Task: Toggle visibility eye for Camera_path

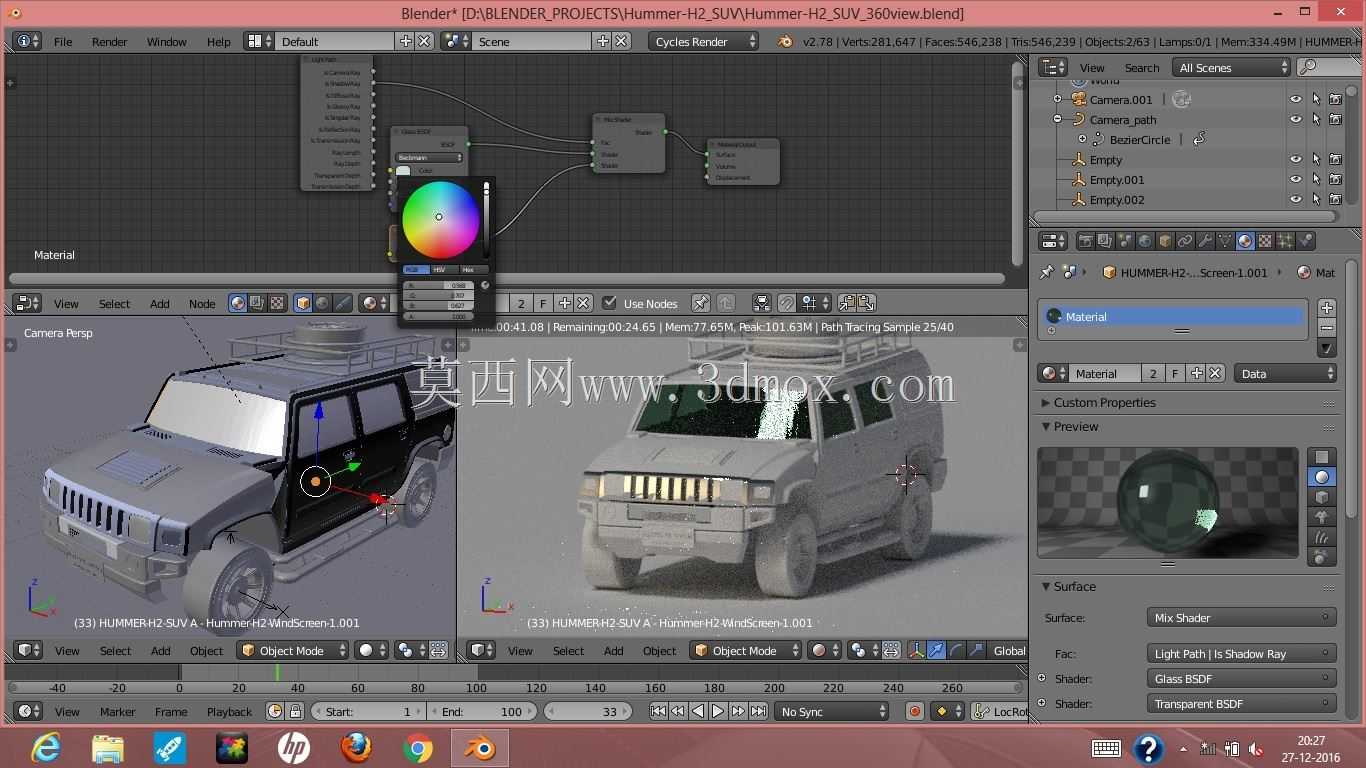Action: 1296,119
